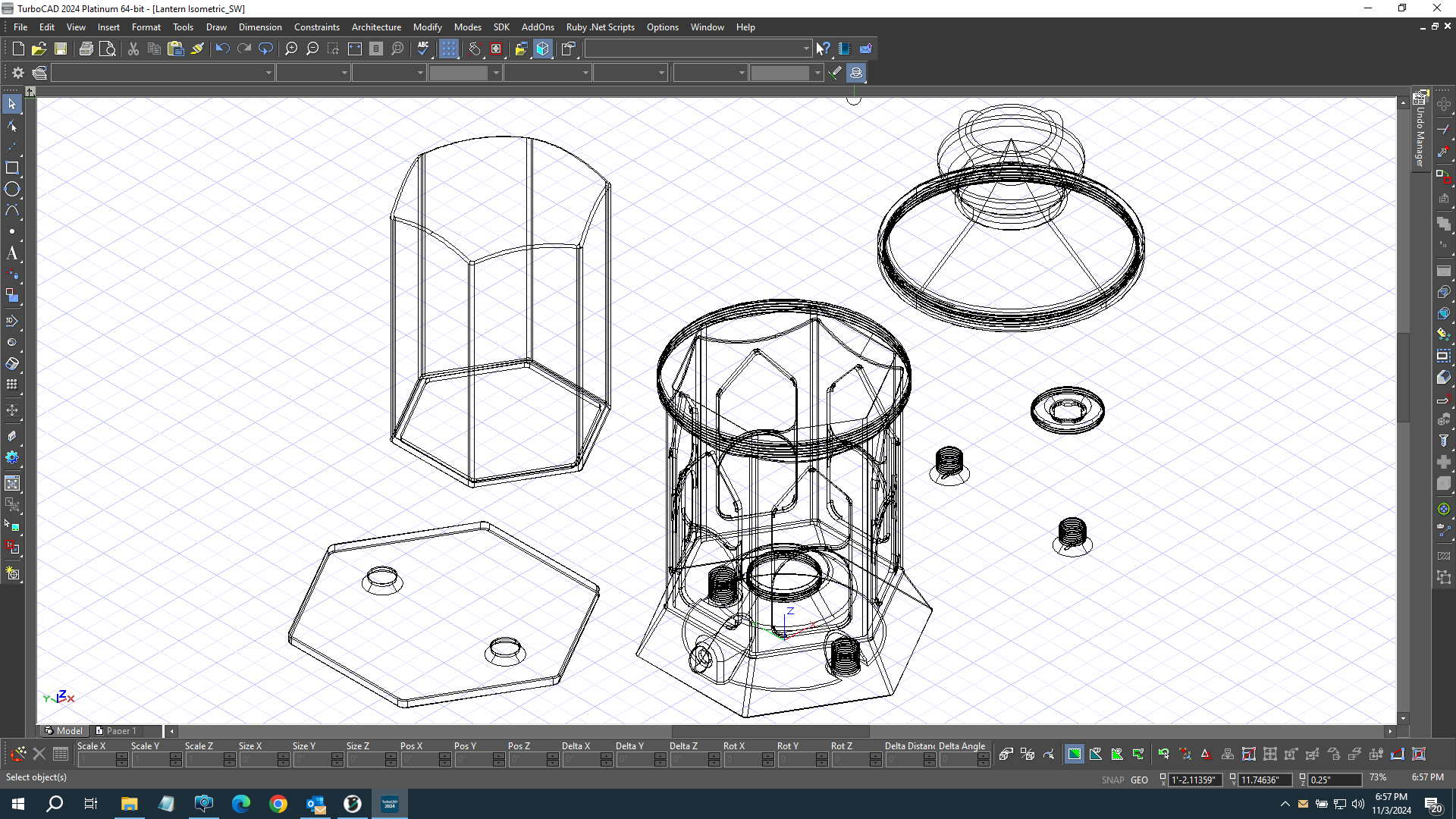Image resolution: width=1456 pixels, height=819 pixels.
Task: Click the Open file folder icon
Action: tap(39, 49)
